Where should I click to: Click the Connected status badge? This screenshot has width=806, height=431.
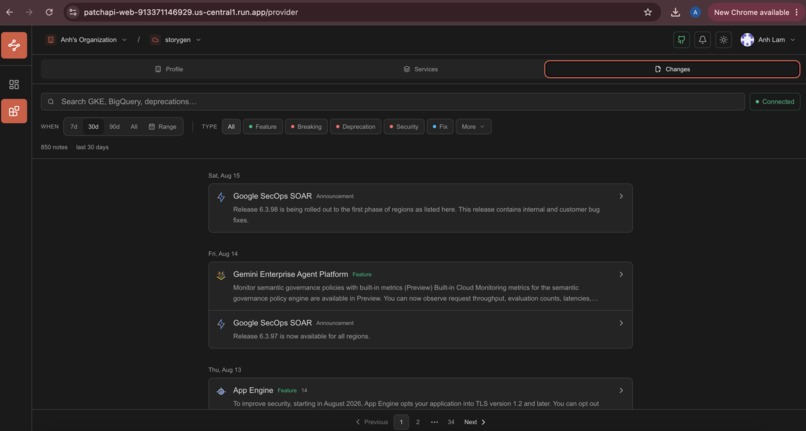(x=775, y=102)
